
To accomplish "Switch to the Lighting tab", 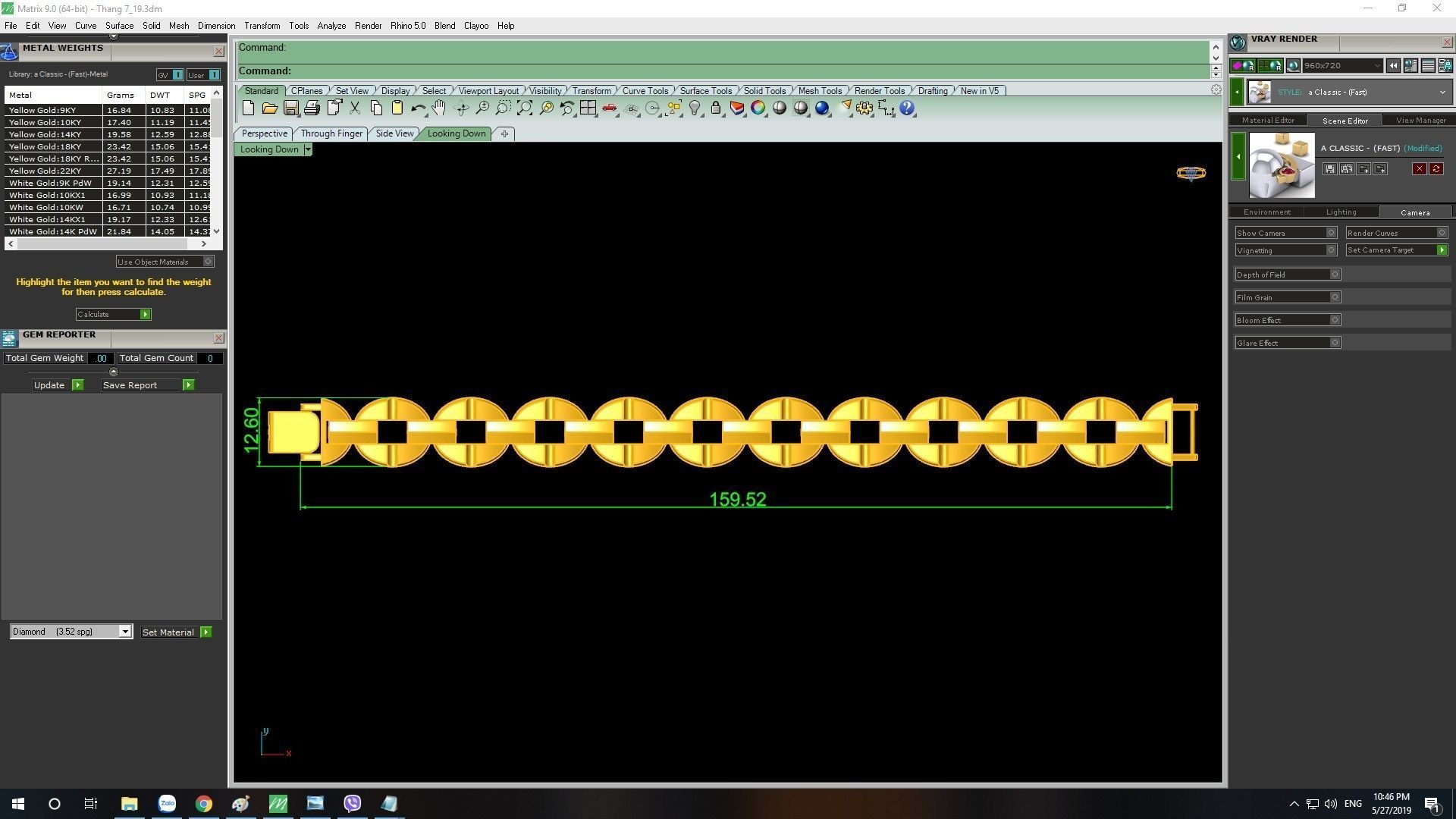I will [1341, 212].
